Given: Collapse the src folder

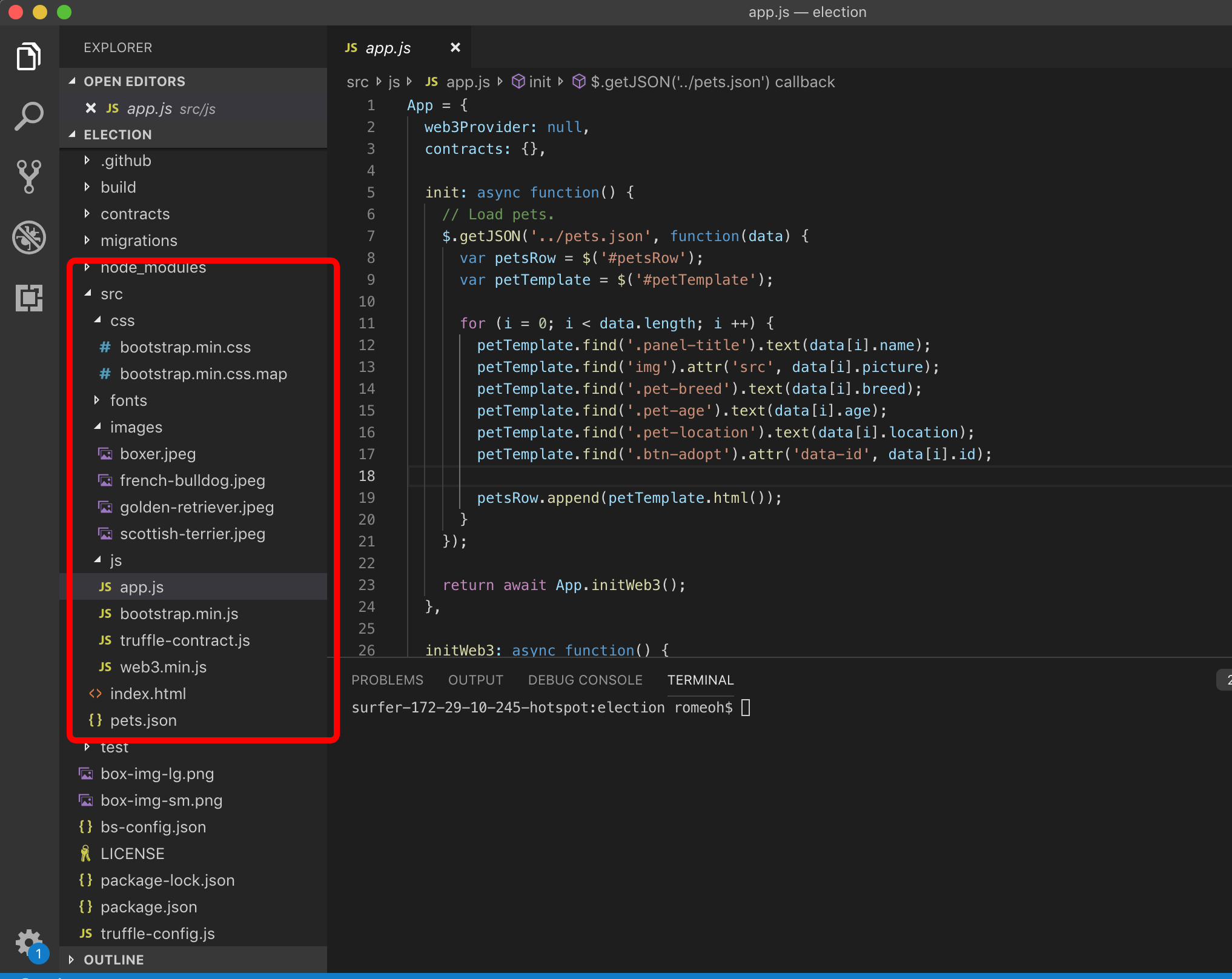Looking at the screenshot, I should point(111,294).
